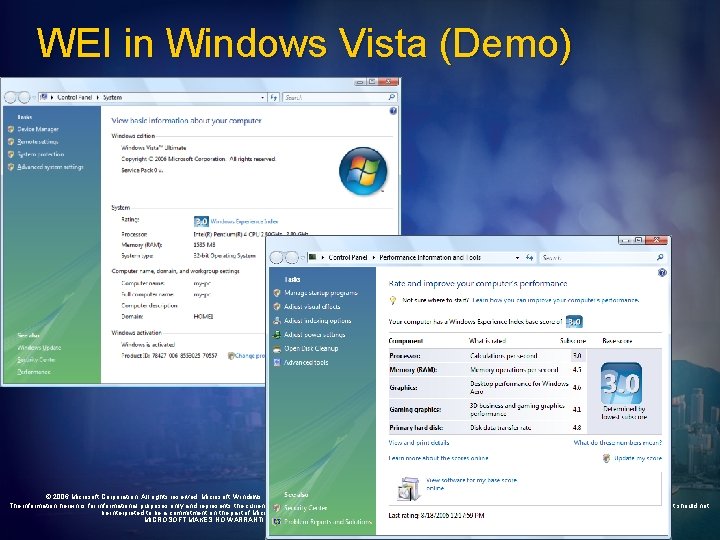The image size is (720, 540).
Task: Open Adjust visual effects task
Action: (312, 307)
